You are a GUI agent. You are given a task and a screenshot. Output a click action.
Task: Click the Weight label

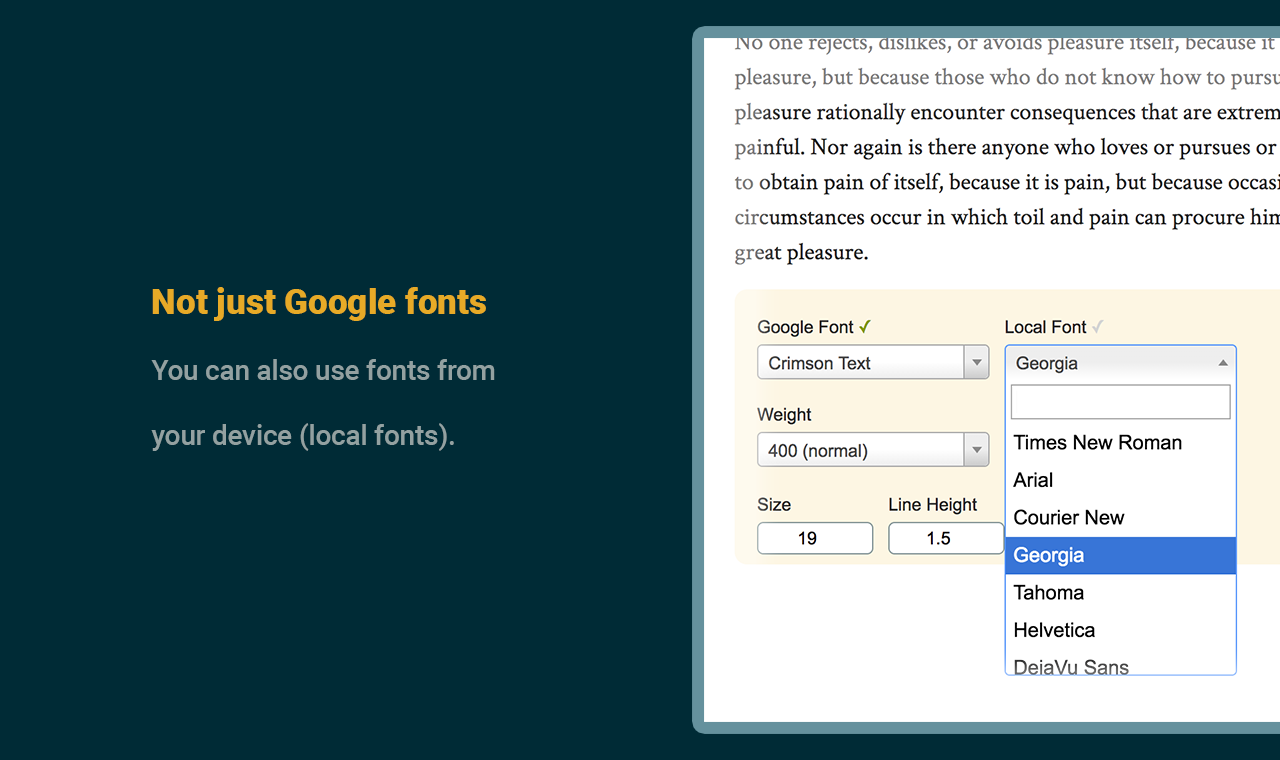(784, 415)
